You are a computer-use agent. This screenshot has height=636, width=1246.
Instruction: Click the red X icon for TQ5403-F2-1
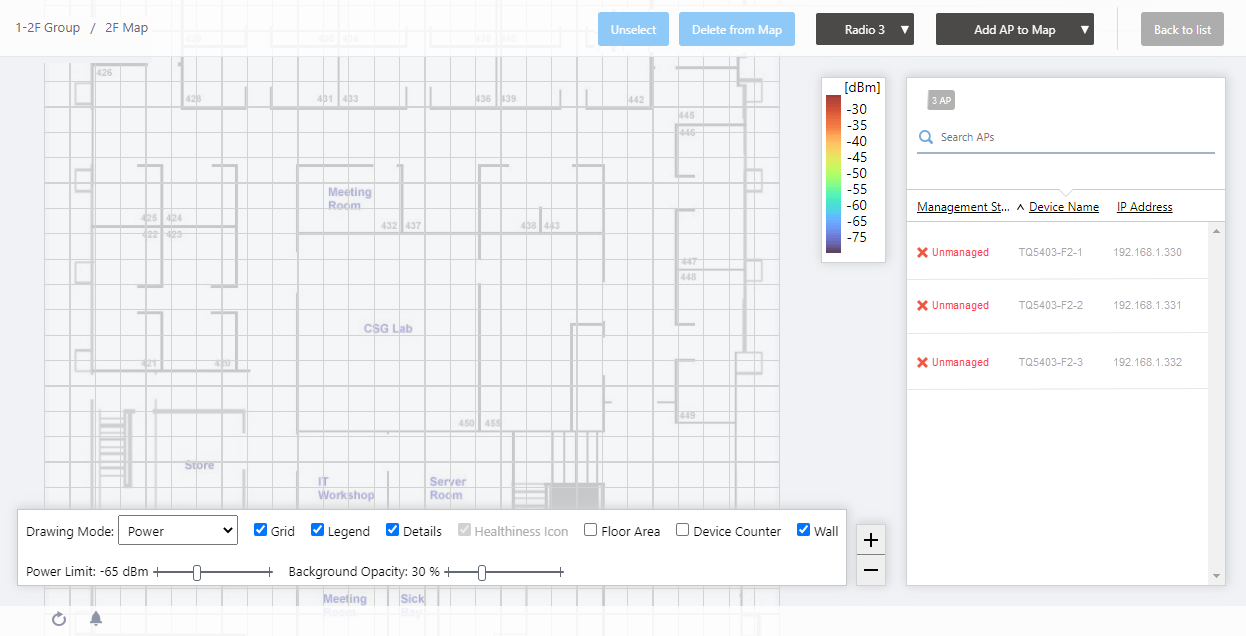tap(922, 252)
